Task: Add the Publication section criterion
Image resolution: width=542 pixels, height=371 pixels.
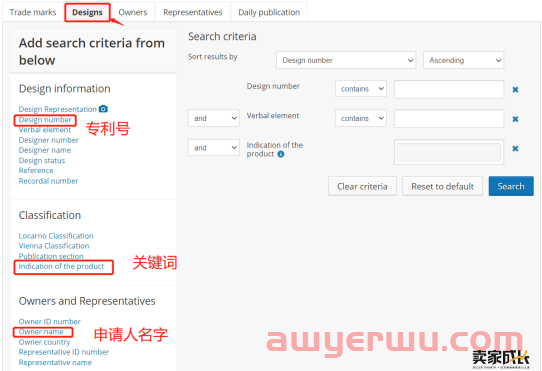Action: point(51,256)
